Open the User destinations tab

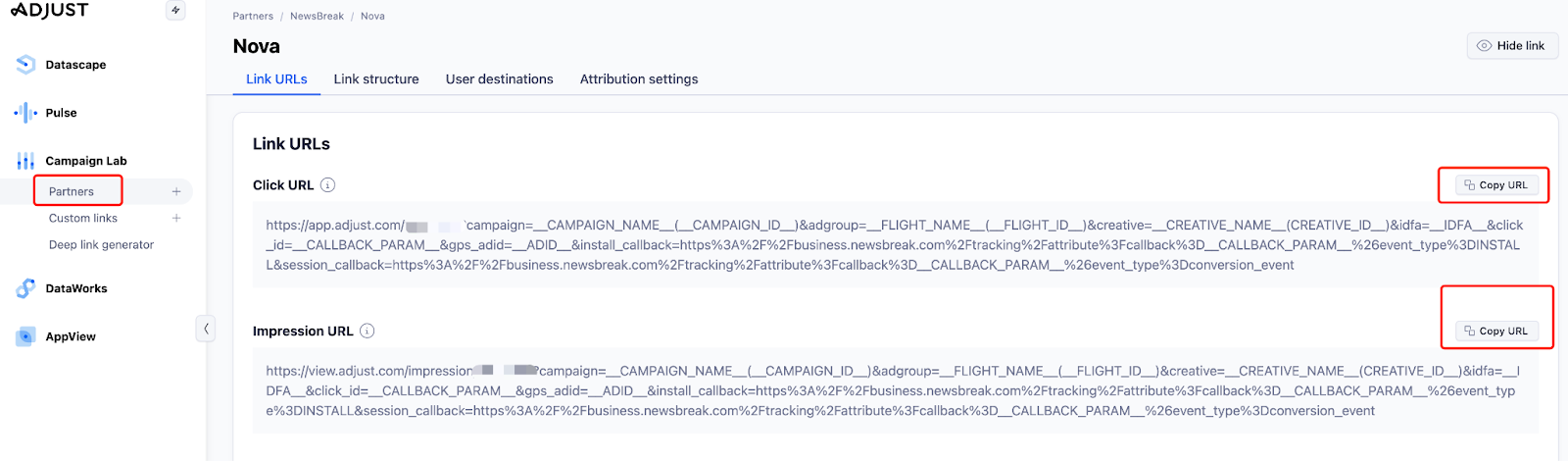click(x=500, y=79)
